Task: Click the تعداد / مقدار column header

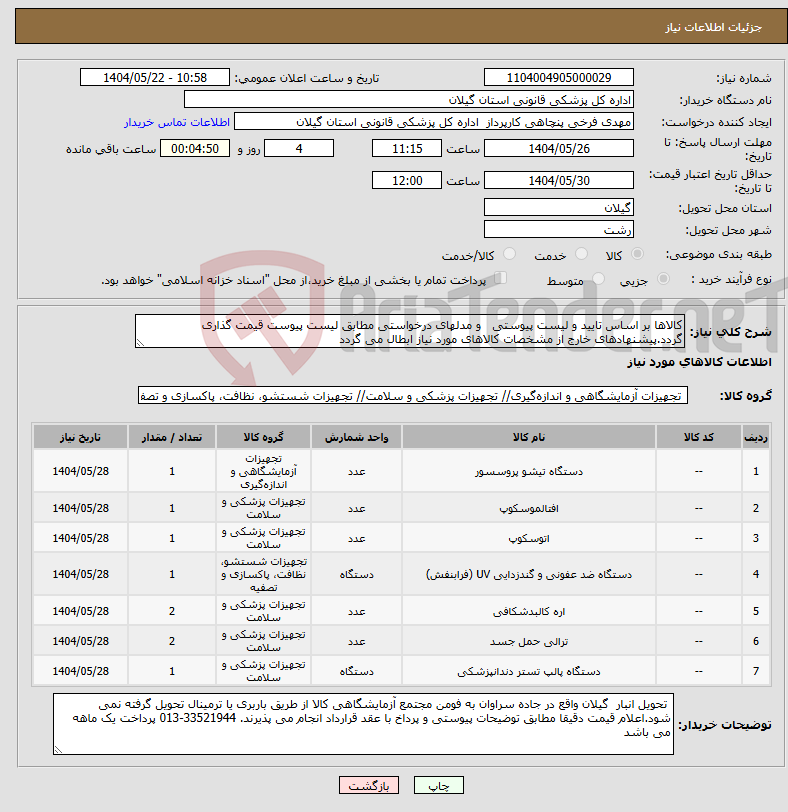Action: [x=172, y=437]
